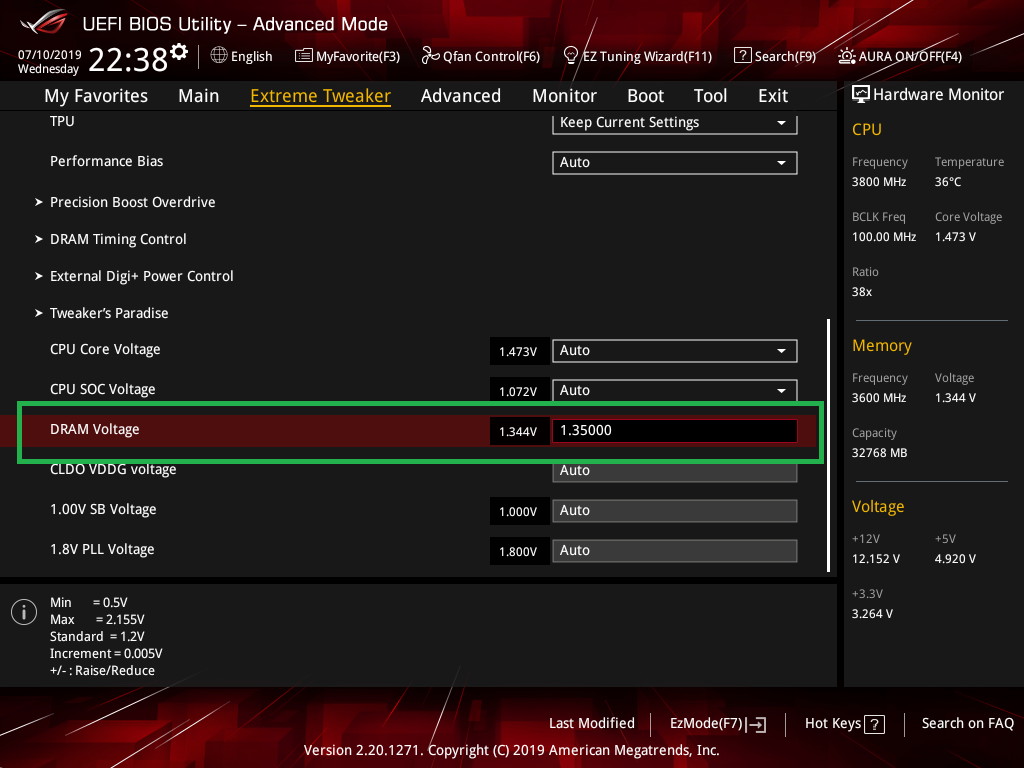Viewport: 1024px width, 768px height.
Task: Click Qfan Control(F6) label
Action: [x=491, y=57]
